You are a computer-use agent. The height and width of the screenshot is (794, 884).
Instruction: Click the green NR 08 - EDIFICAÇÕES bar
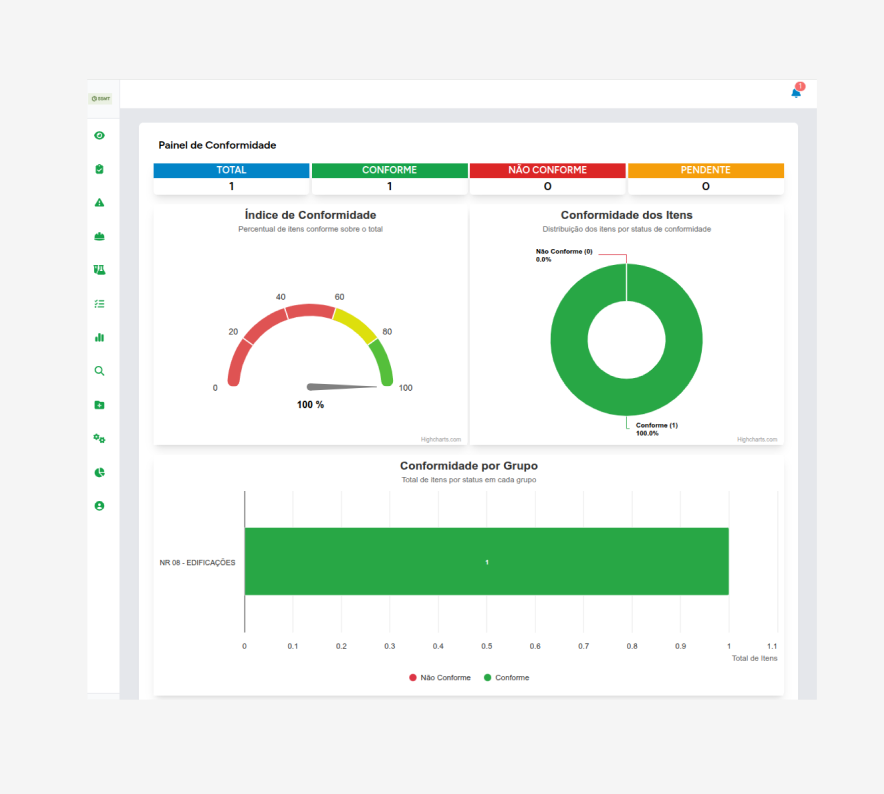tap(487, 561)
